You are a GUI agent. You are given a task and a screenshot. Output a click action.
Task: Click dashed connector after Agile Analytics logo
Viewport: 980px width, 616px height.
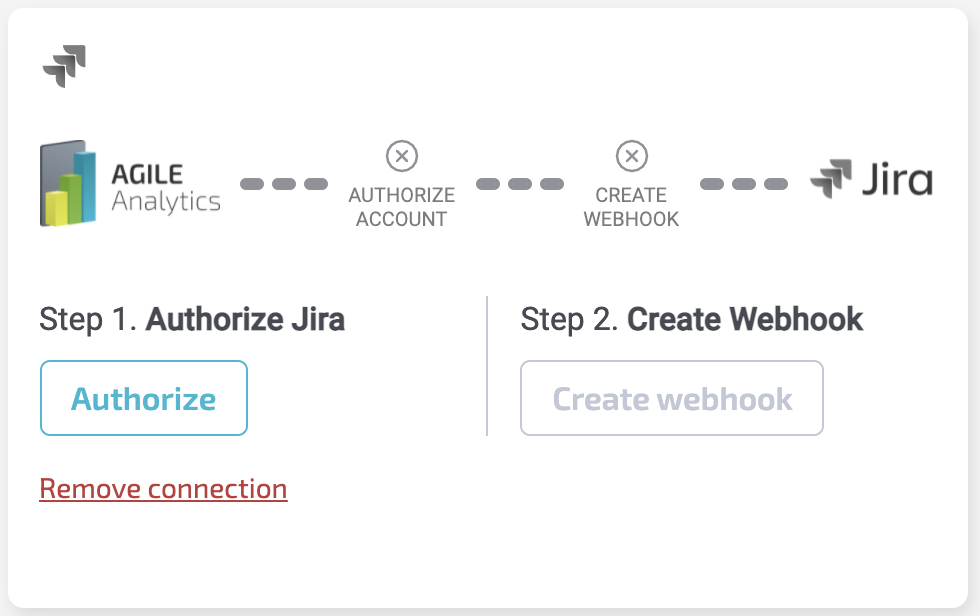(x=284, y=184)
